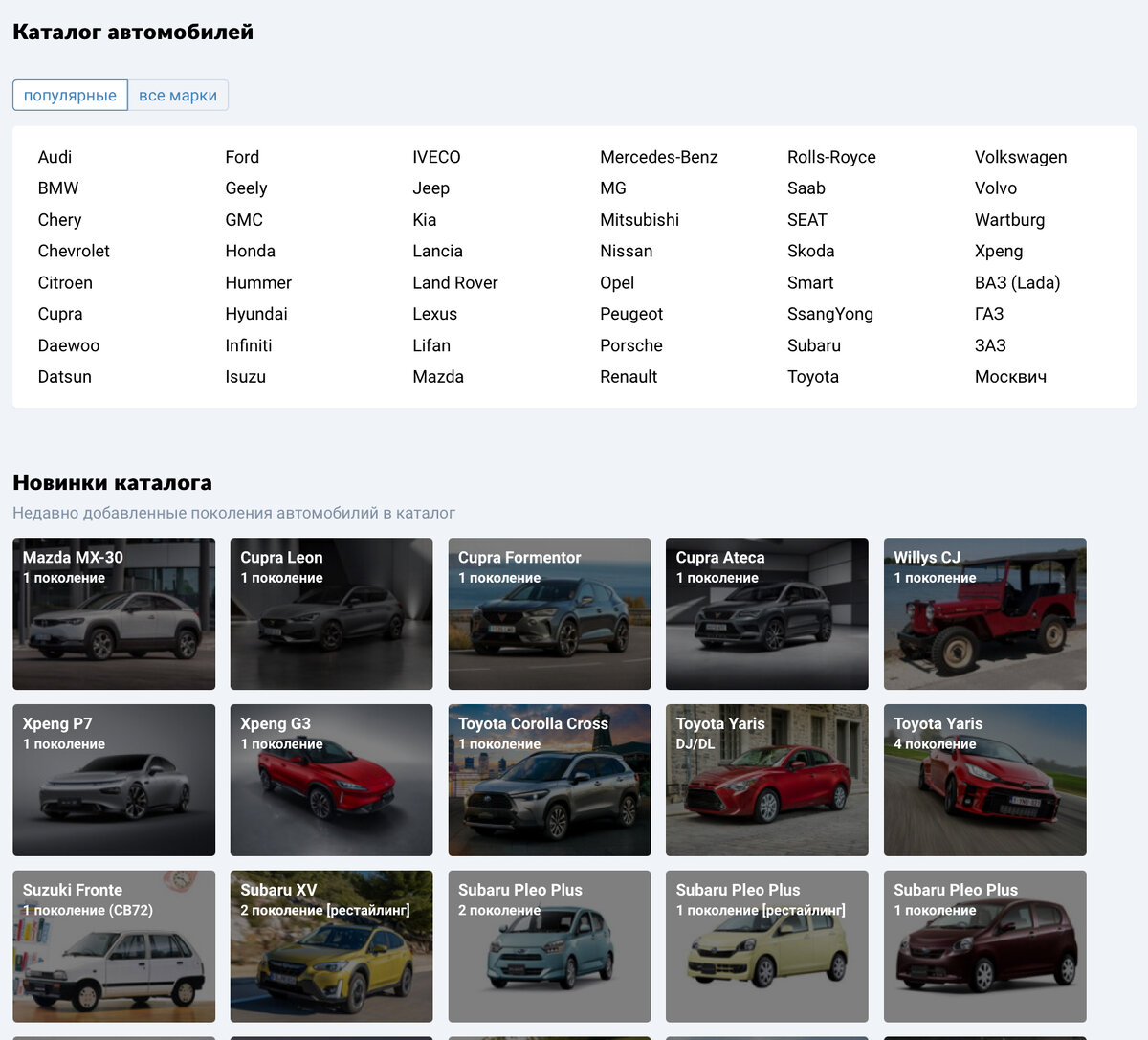Open the Suzuki Fronte card
Viewport: 1148px width, 1040px height.
point(114,946)
